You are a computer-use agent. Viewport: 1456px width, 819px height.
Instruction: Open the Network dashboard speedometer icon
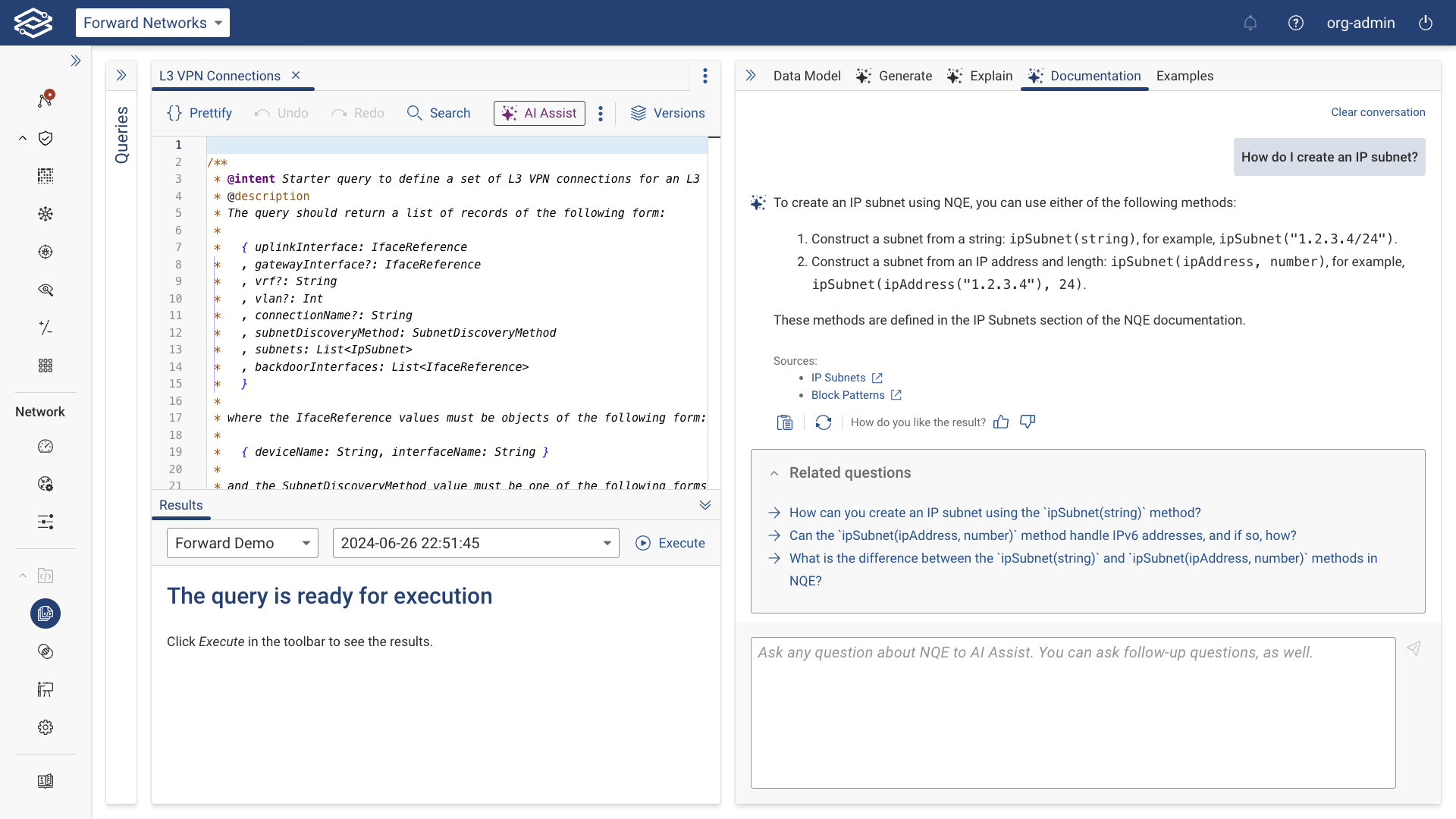click(x=45, y=446)
